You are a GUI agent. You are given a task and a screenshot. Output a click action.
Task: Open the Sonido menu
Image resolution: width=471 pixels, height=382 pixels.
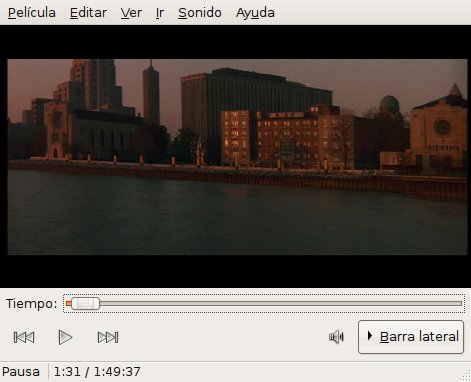pos(200,13)
